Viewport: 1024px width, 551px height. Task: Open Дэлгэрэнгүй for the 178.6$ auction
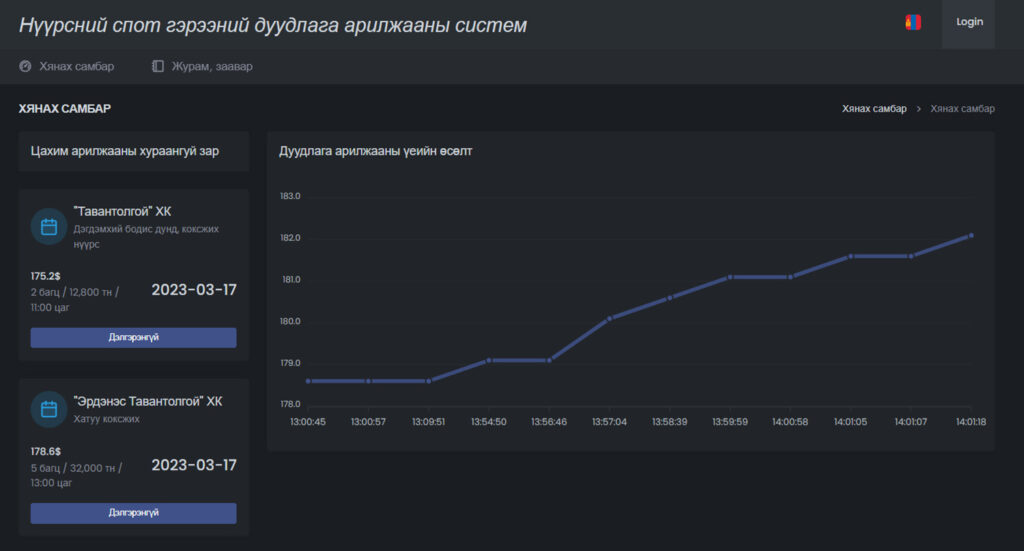(x=133, y=513)
